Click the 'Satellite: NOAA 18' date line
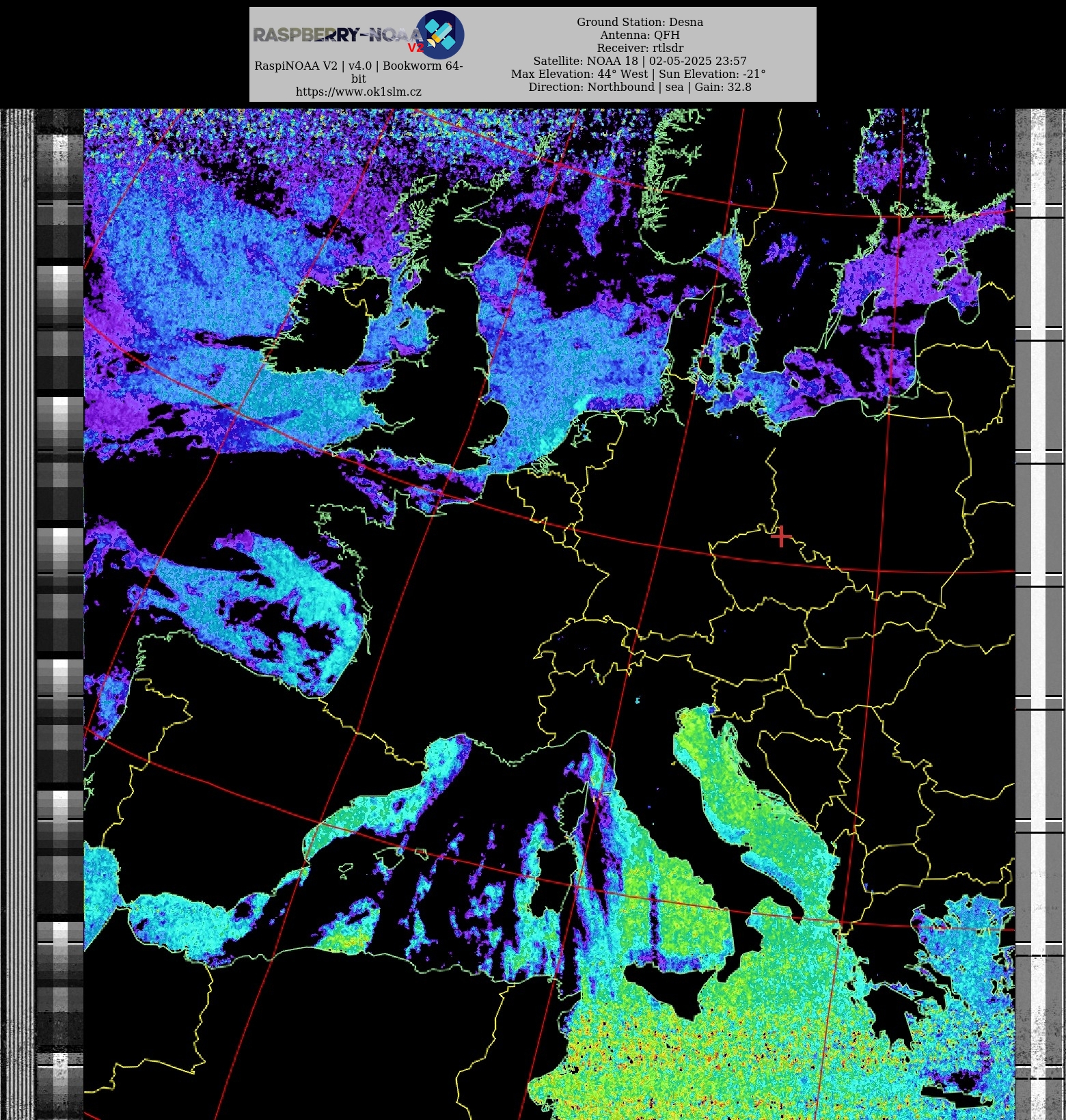The width and height of the screenshot is (1066, 1120). (x=640, y=61)
